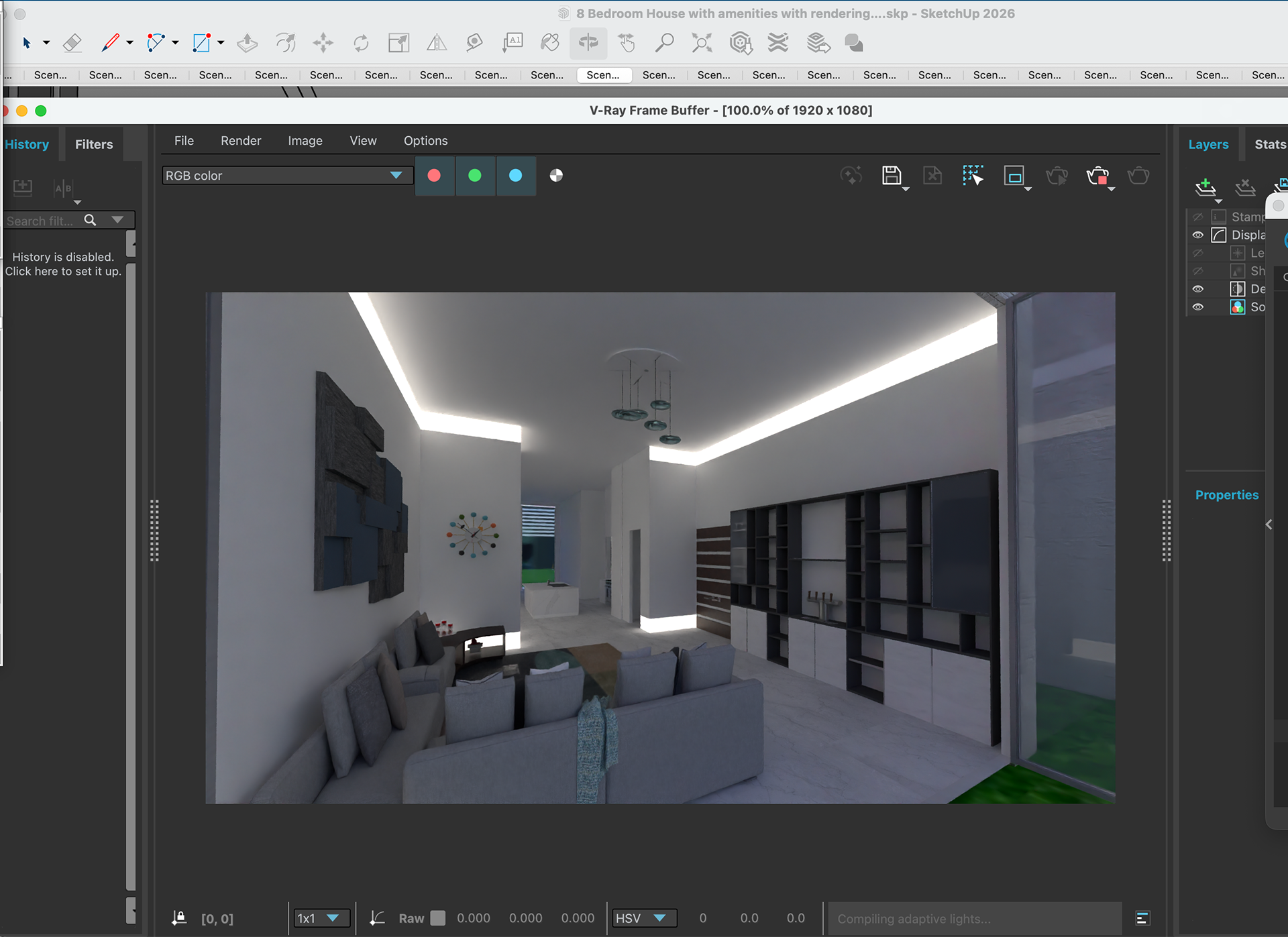Open the Stats tab
1288x937 pixels.
(x=1270, y=144)
